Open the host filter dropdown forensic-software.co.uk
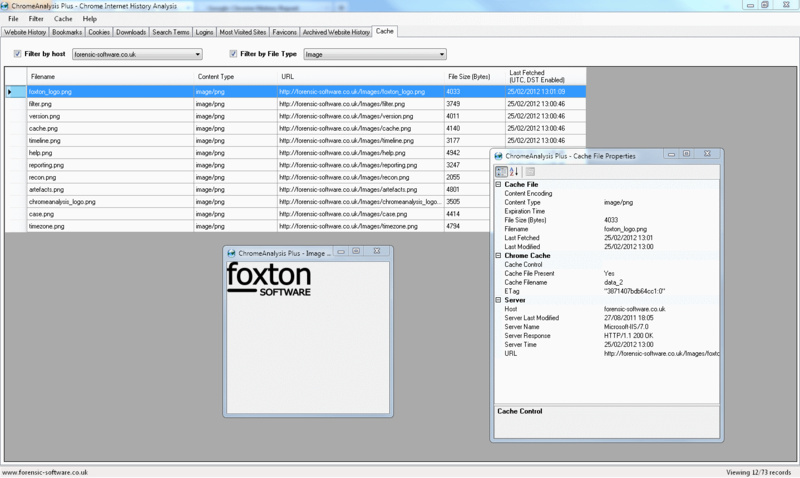Viewport: 800px width, 478px height. pos(137,54)
